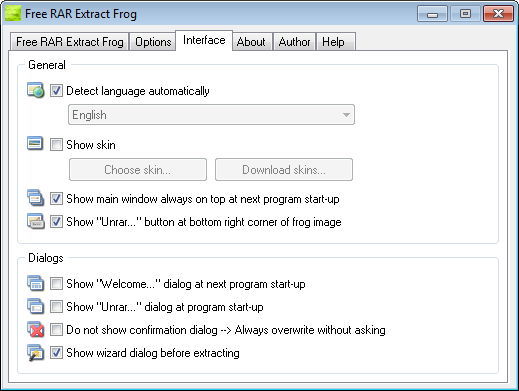
Task: Click the green frog app icon in title bar
Action: [13, 14]
